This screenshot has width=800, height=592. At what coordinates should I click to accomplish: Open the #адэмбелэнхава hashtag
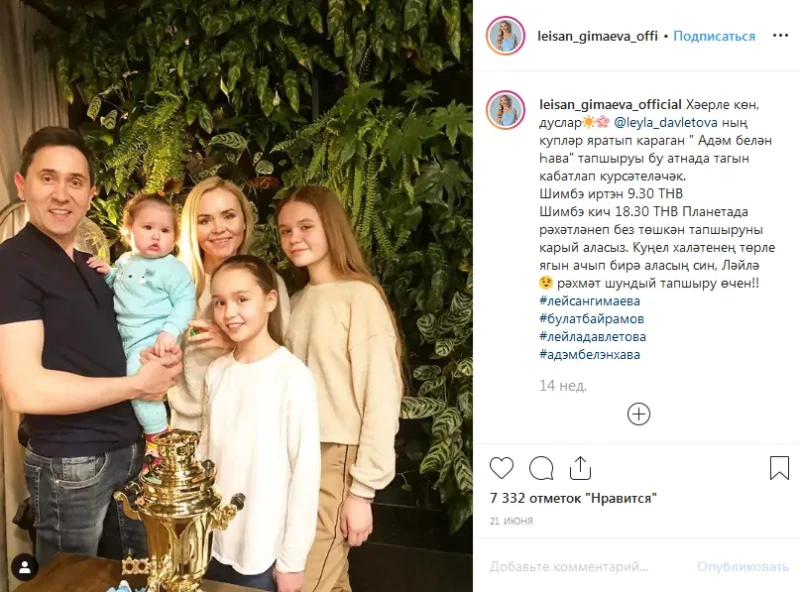[x=589, y=355]
